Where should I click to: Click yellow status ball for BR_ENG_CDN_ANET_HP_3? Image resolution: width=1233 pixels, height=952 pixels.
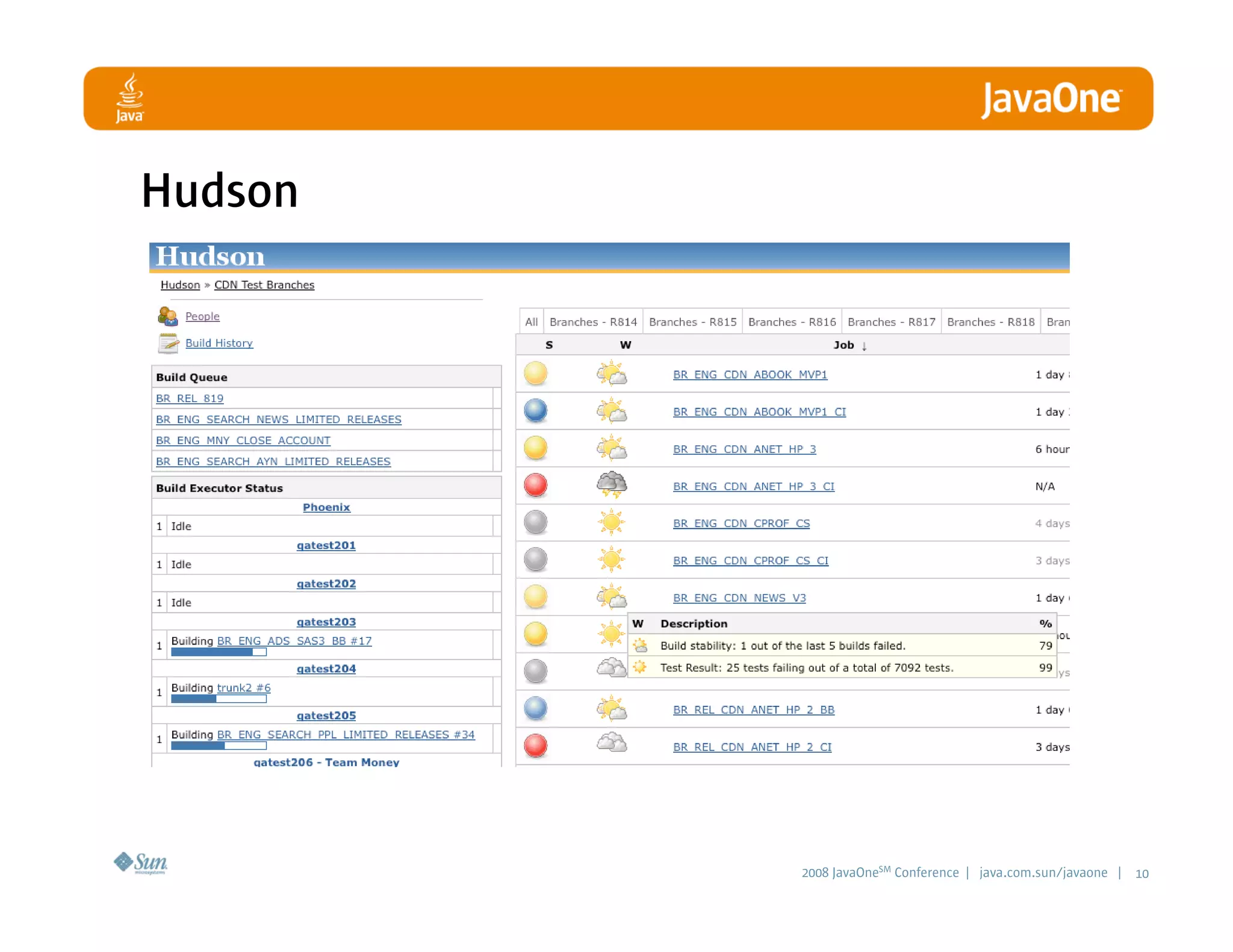coord(535,448)
